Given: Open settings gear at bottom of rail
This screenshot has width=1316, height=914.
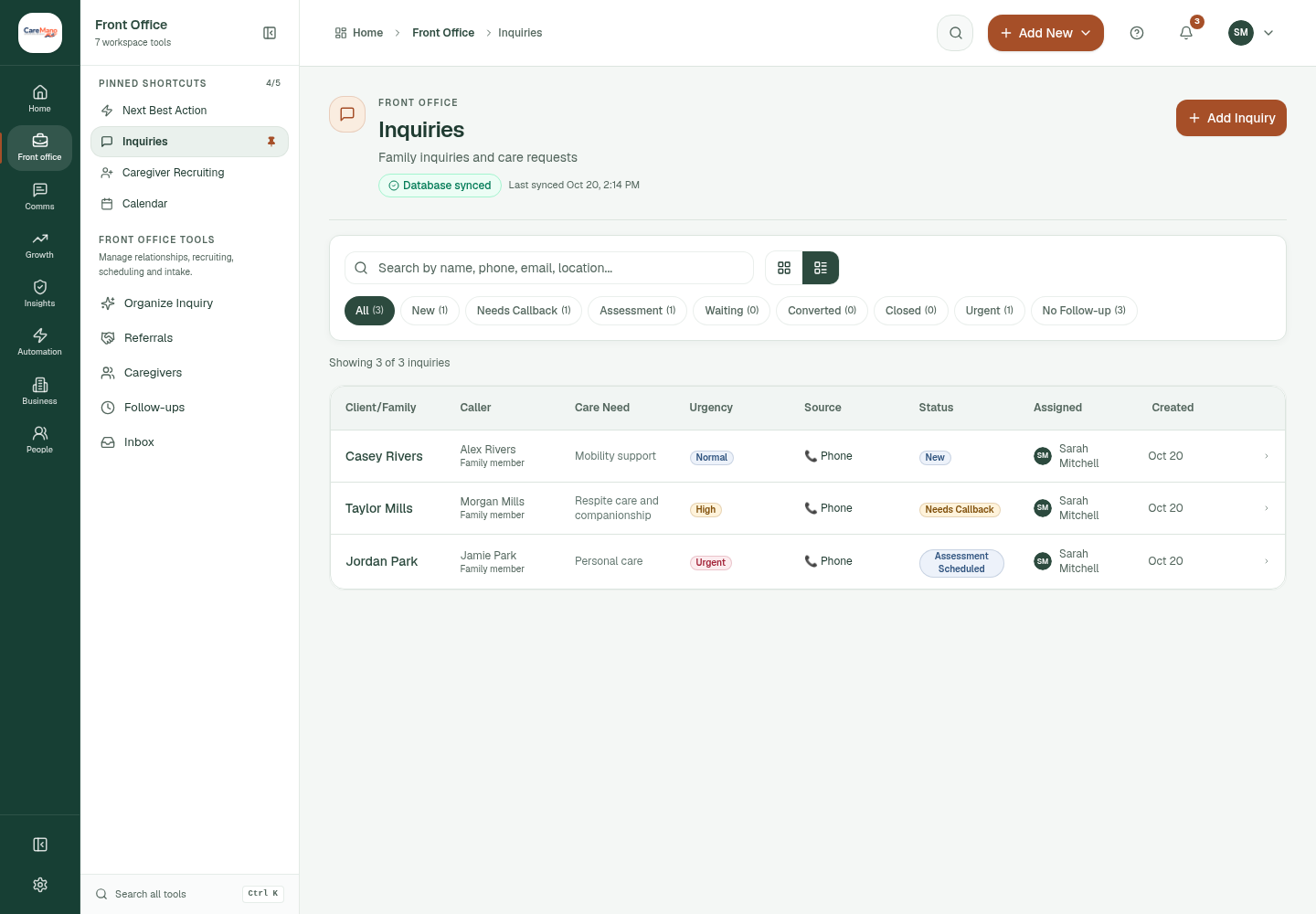Looking at the screenshot, I should click(40, 885).
